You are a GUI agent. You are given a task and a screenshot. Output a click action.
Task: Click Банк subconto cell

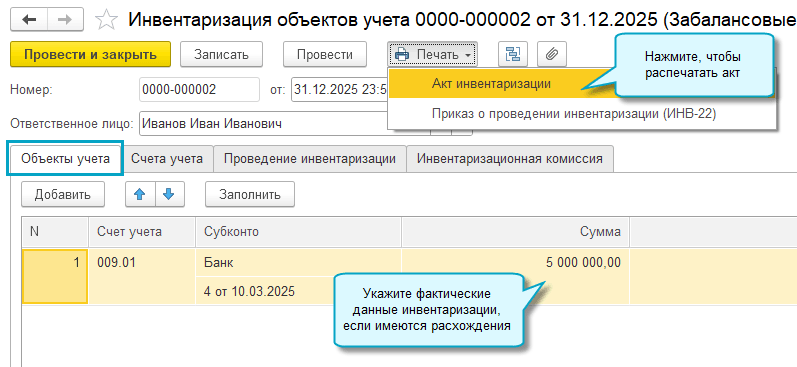click(x=298, y=263)
